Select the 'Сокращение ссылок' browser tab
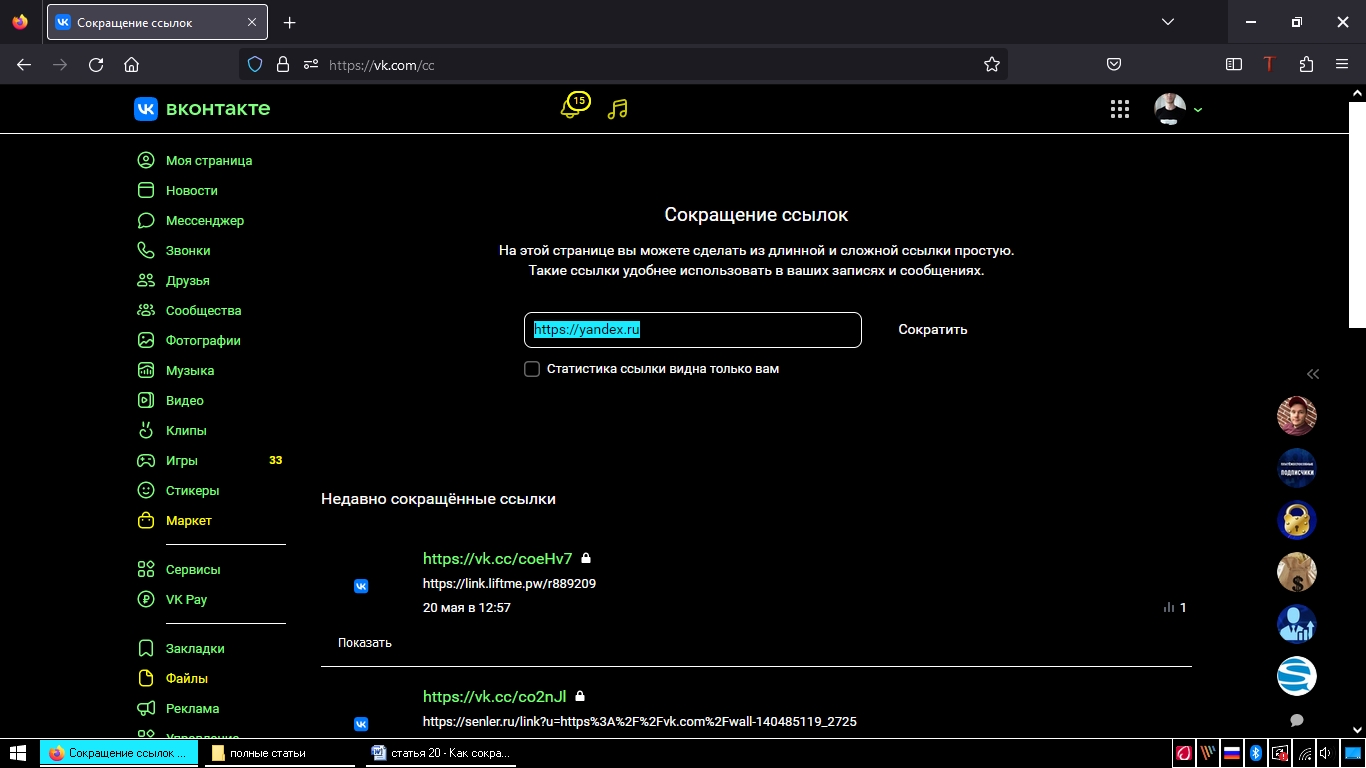 point(157,22)
